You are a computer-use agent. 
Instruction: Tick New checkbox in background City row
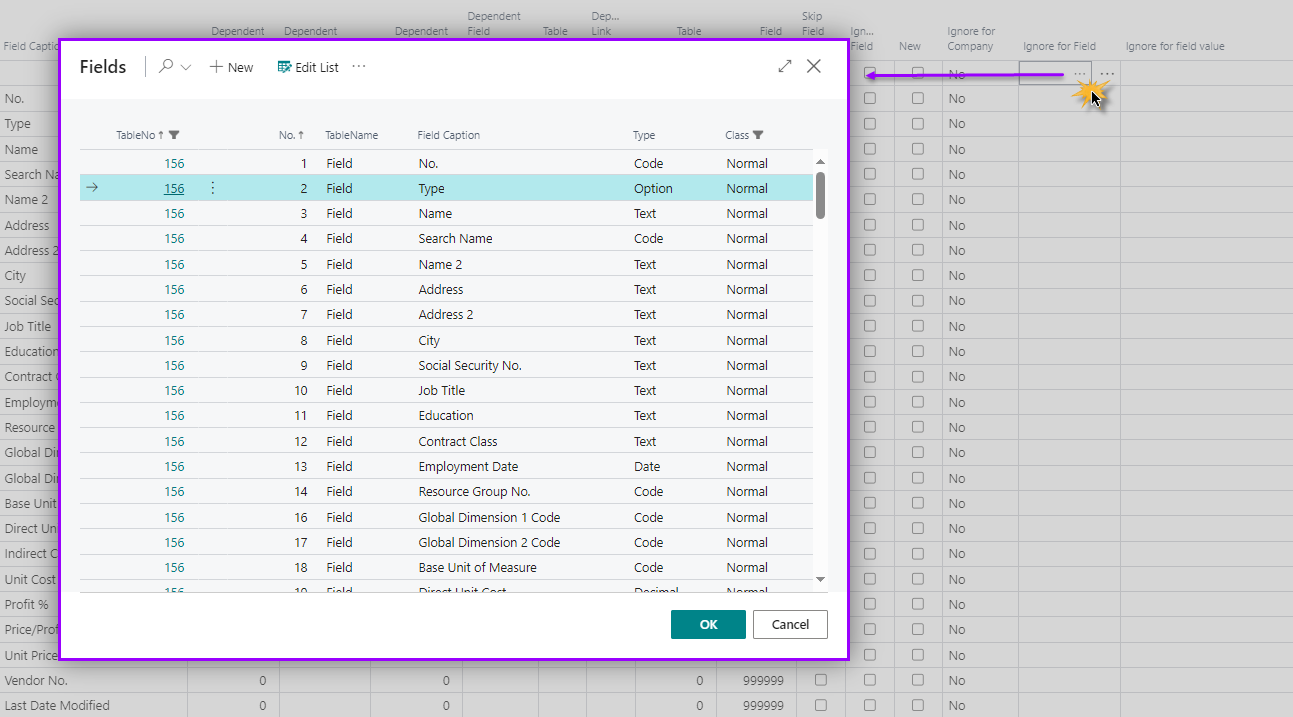tap(918, 276)
